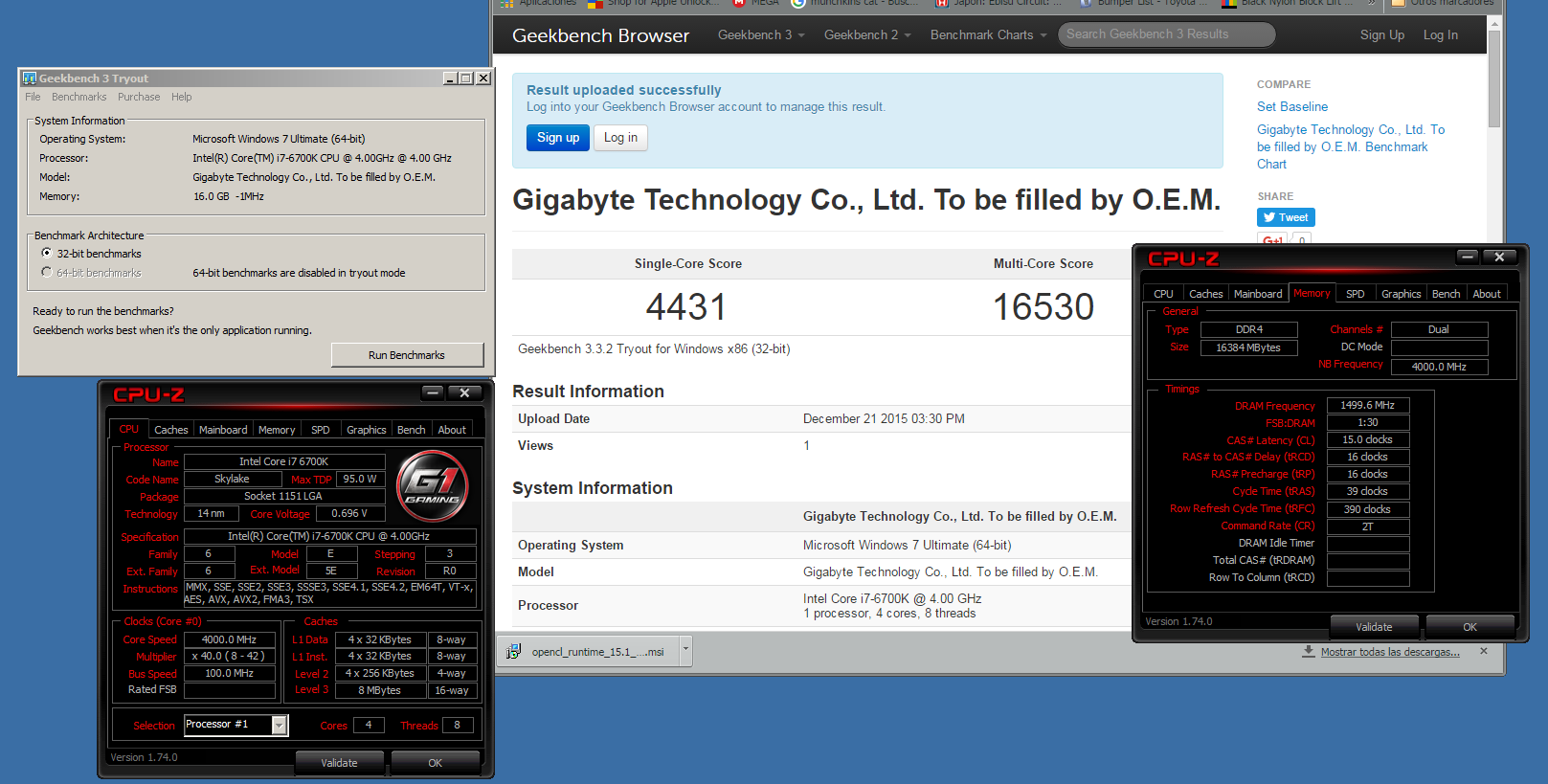The height and width of the screenshot is (784, 1548).
Task: Switch to Caches tab in right CPU-Z window
Action: [1206, 294]
